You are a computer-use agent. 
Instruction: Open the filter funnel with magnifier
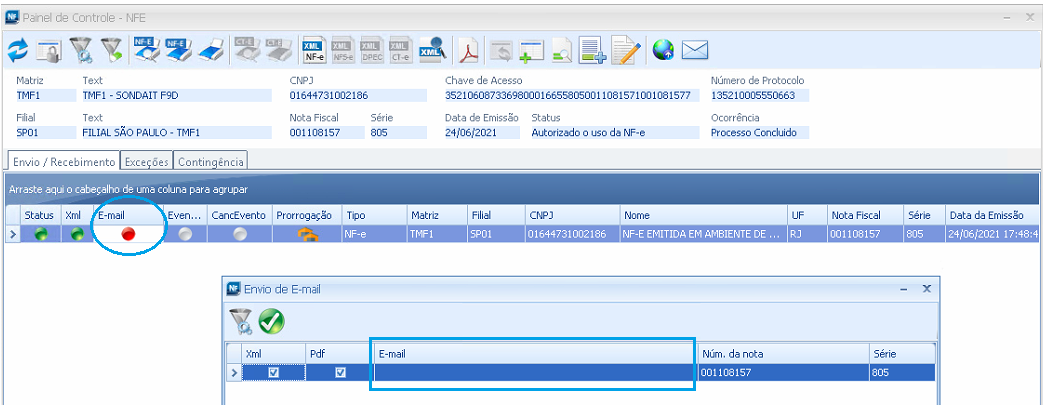pyautogui.click(x=81, y=51)
